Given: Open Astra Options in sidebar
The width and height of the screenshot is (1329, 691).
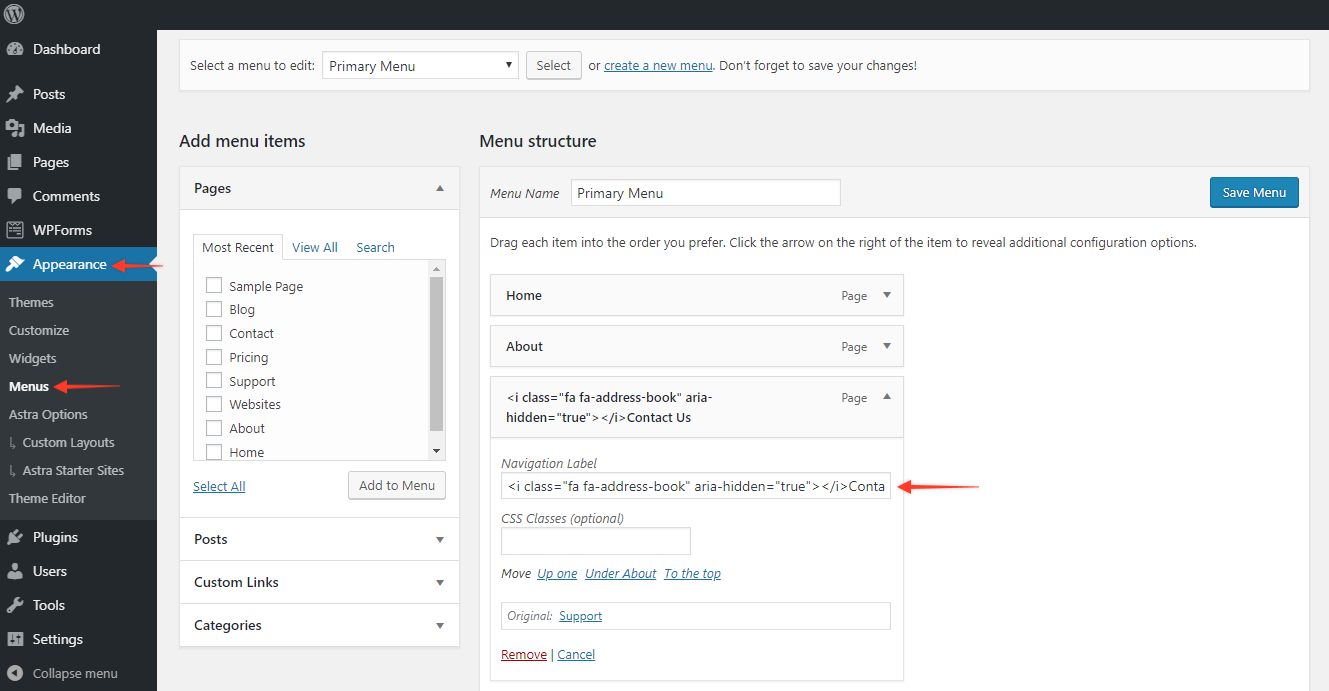Looking at the screenshot, I should [48, 414].
